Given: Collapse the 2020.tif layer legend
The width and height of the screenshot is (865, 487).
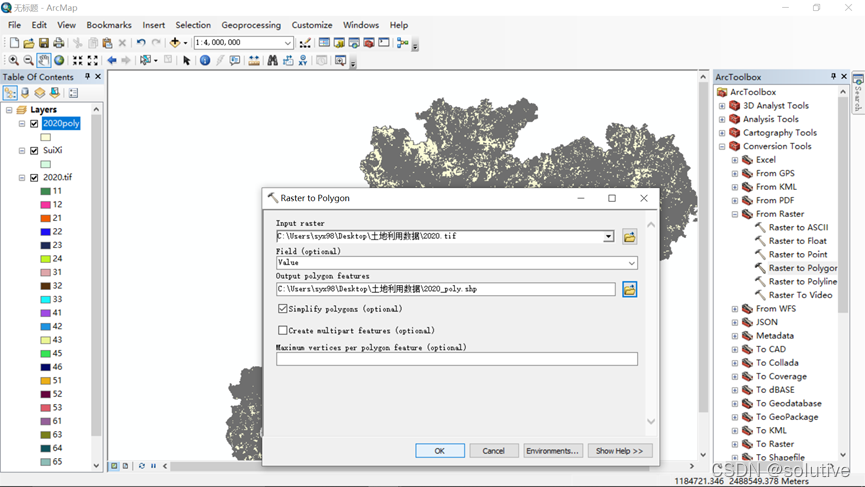Looking at the screenshot, I should 22,178.
